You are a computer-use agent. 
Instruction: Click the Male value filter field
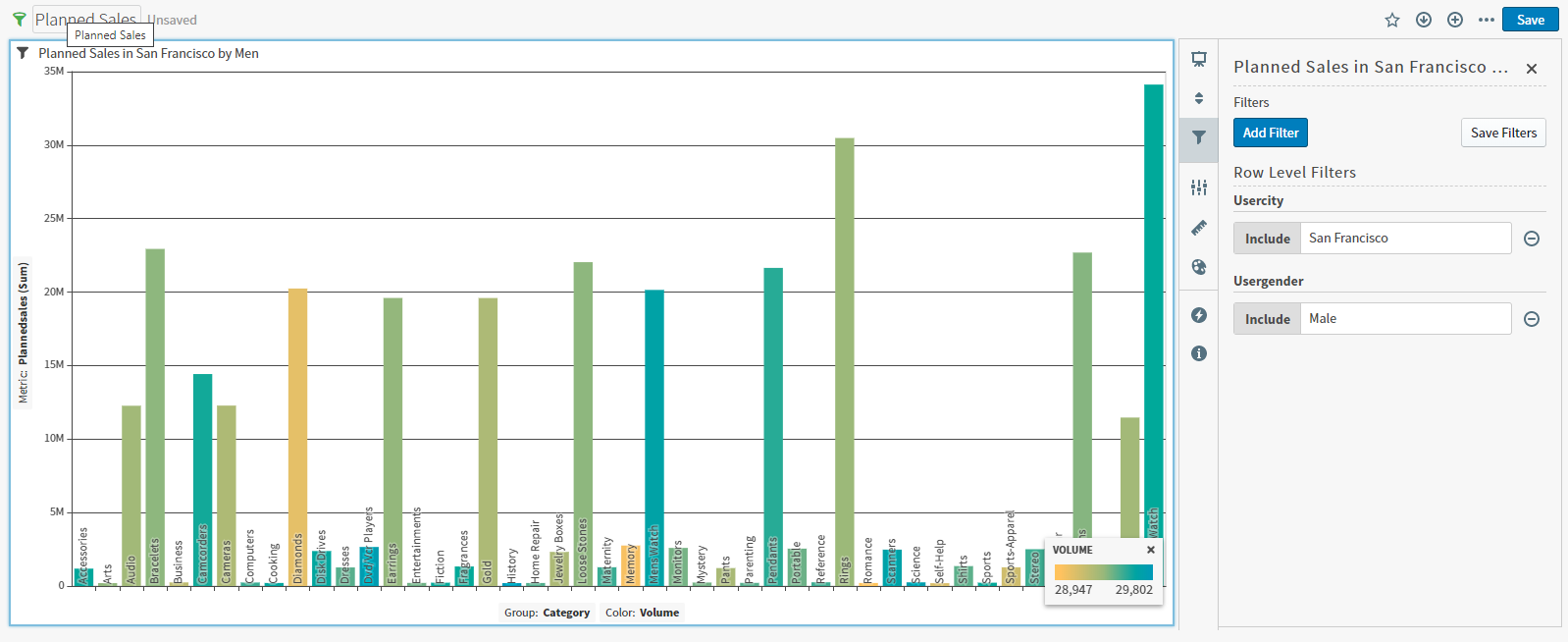(1404, 319)
